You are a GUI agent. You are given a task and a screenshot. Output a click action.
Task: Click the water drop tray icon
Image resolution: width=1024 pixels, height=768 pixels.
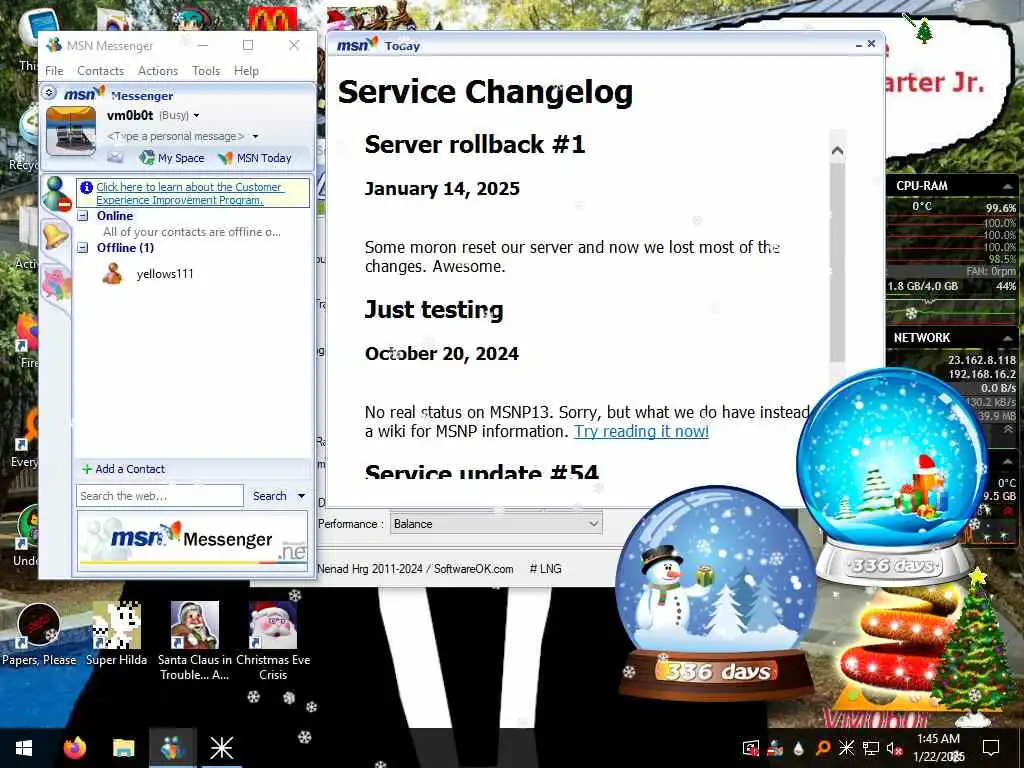(x=799, y=748)
